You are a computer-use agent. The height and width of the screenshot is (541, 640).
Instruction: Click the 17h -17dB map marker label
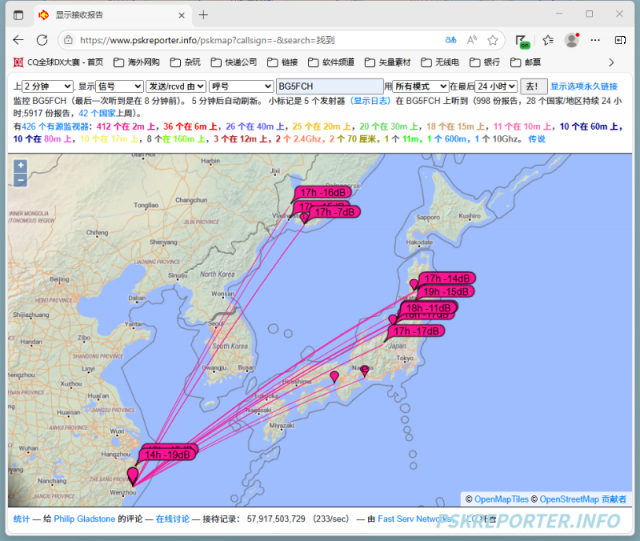point(416,331)
